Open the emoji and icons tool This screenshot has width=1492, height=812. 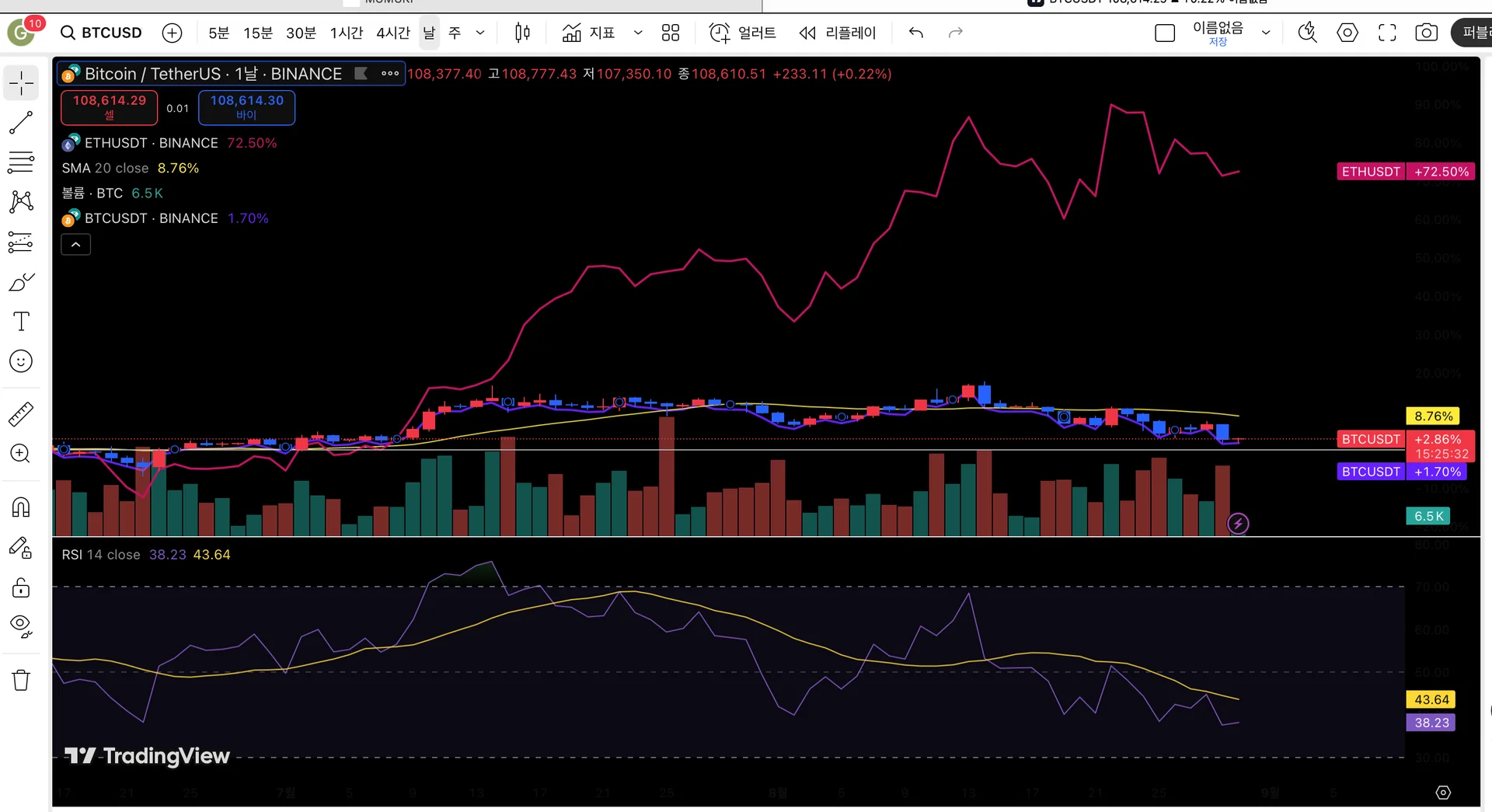click(21, 361)
